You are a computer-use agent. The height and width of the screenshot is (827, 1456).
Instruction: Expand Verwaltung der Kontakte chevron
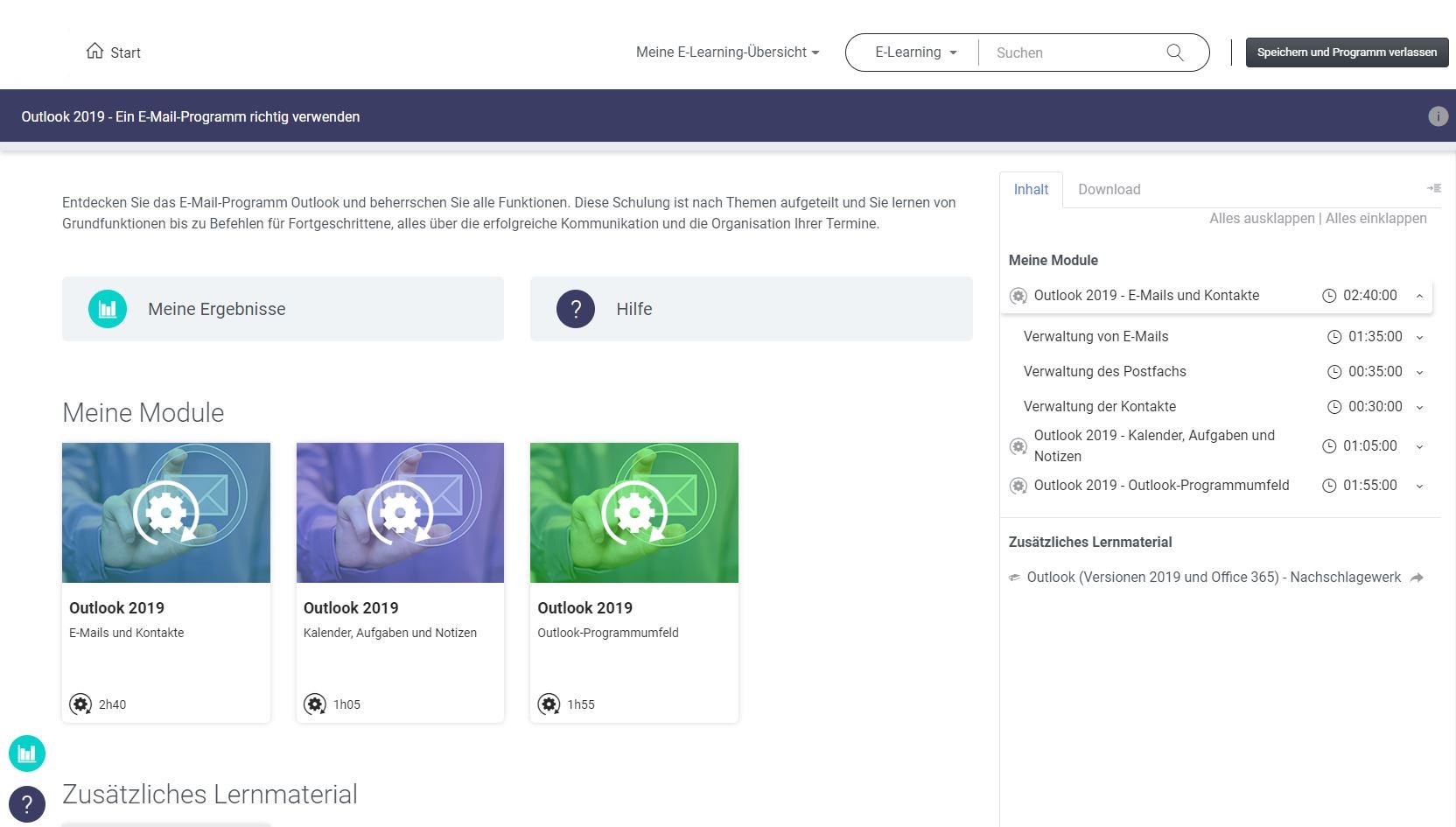pos(1419,407)
